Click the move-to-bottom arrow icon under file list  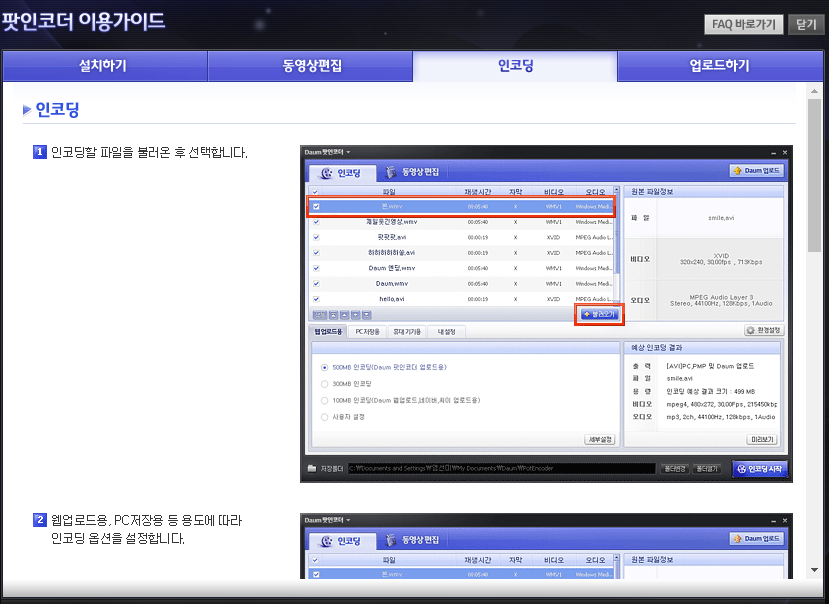367,315
